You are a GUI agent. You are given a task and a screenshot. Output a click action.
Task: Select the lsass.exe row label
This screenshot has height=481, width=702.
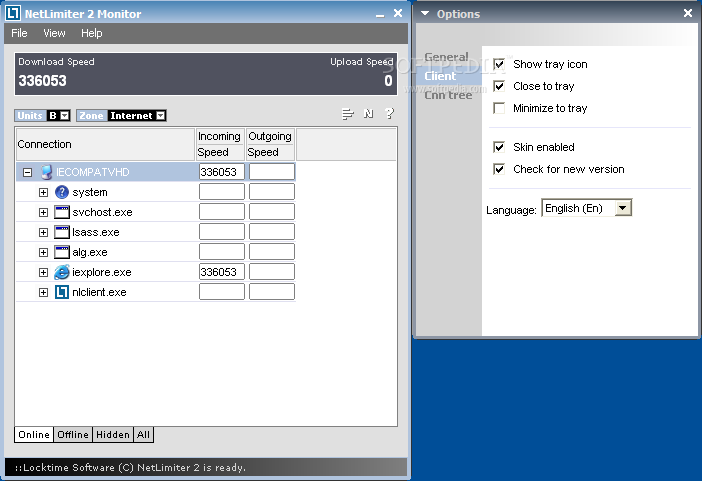(x=96, y=232)
